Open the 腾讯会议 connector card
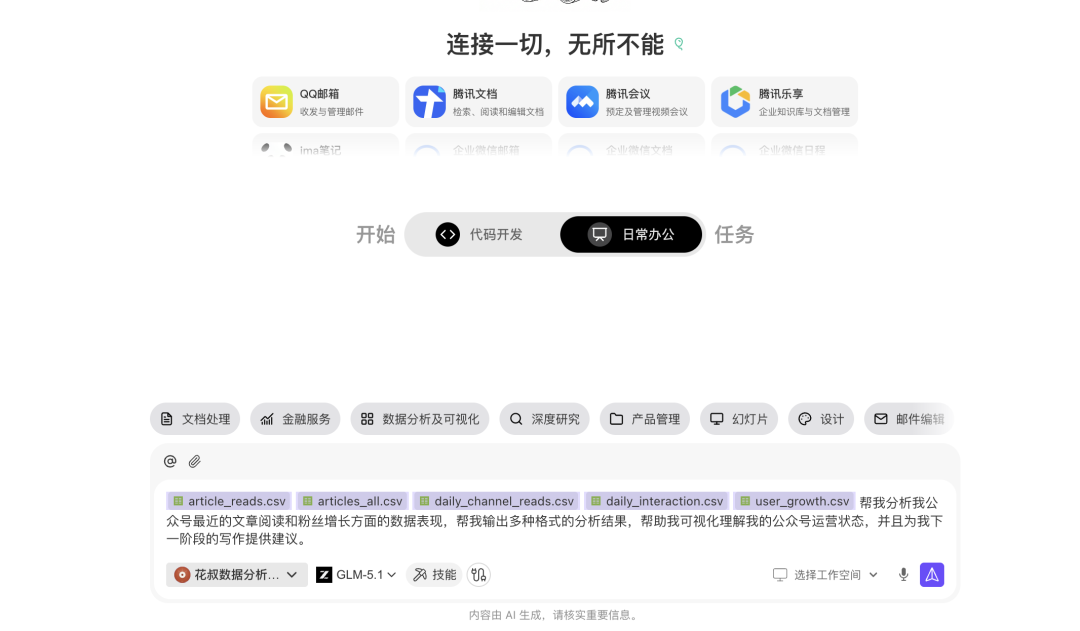Screen dimensions: 1080x631 point(631,102)
